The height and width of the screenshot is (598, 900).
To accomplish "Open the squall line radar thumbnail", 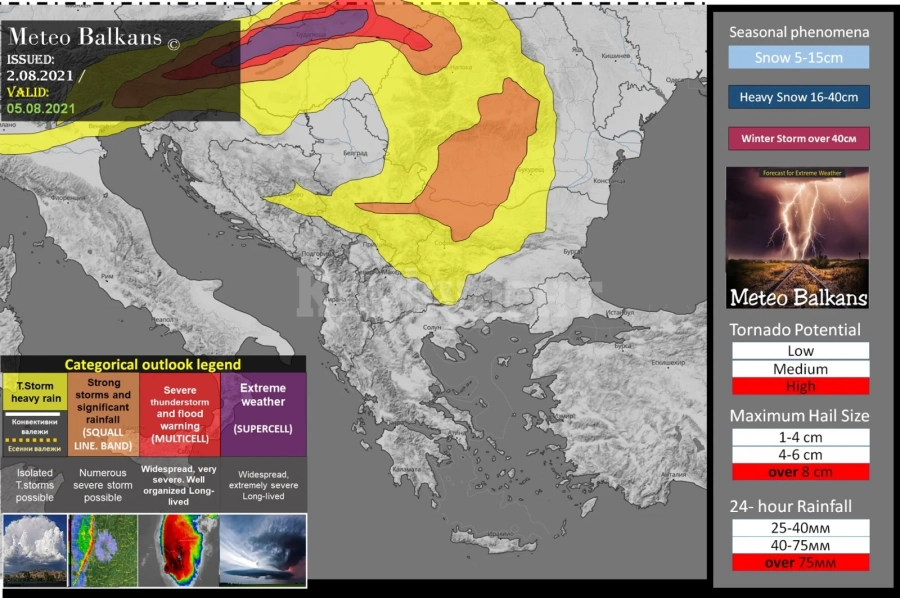I will 103,550.
